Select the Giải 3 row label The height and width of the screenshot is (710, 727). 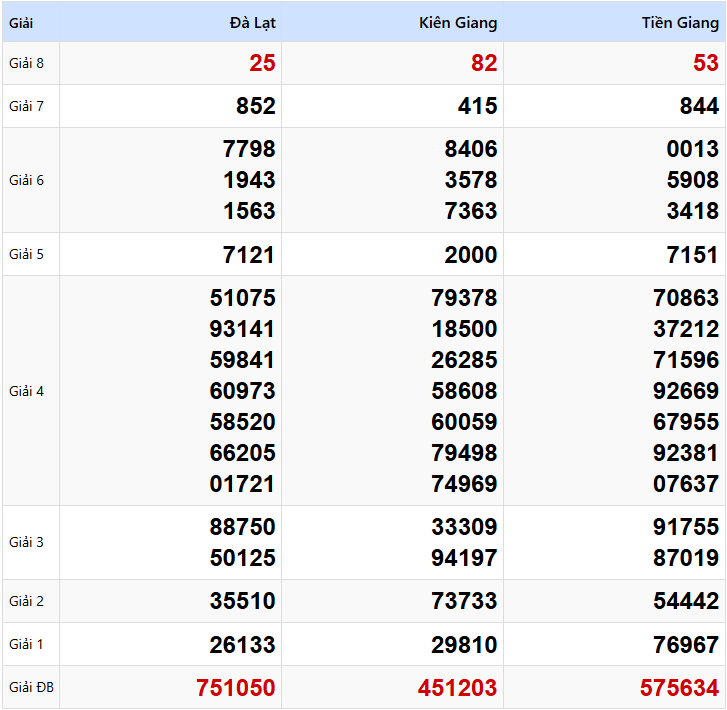tap(26, 542)
